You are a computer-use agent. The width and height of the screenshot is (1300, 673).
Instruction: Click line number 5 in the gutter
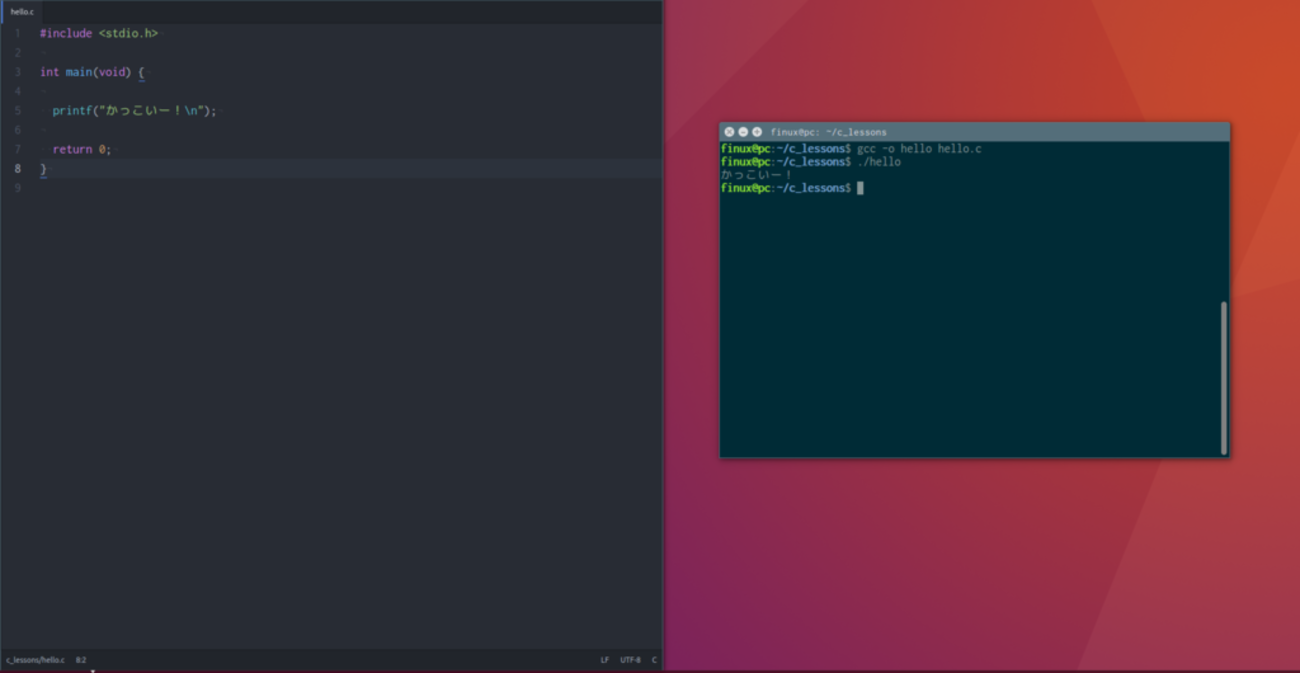coord(18,111)
